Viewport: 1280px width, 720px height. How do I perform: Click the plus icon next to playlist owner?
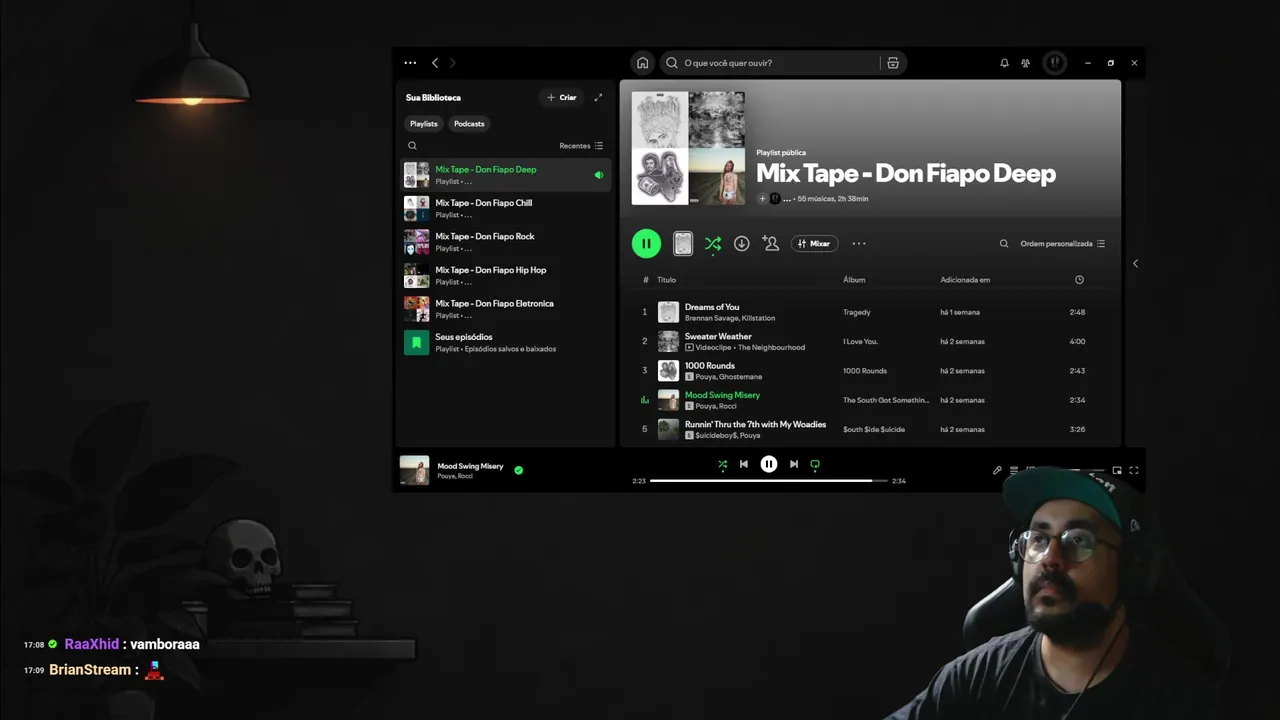pos(762,199)
